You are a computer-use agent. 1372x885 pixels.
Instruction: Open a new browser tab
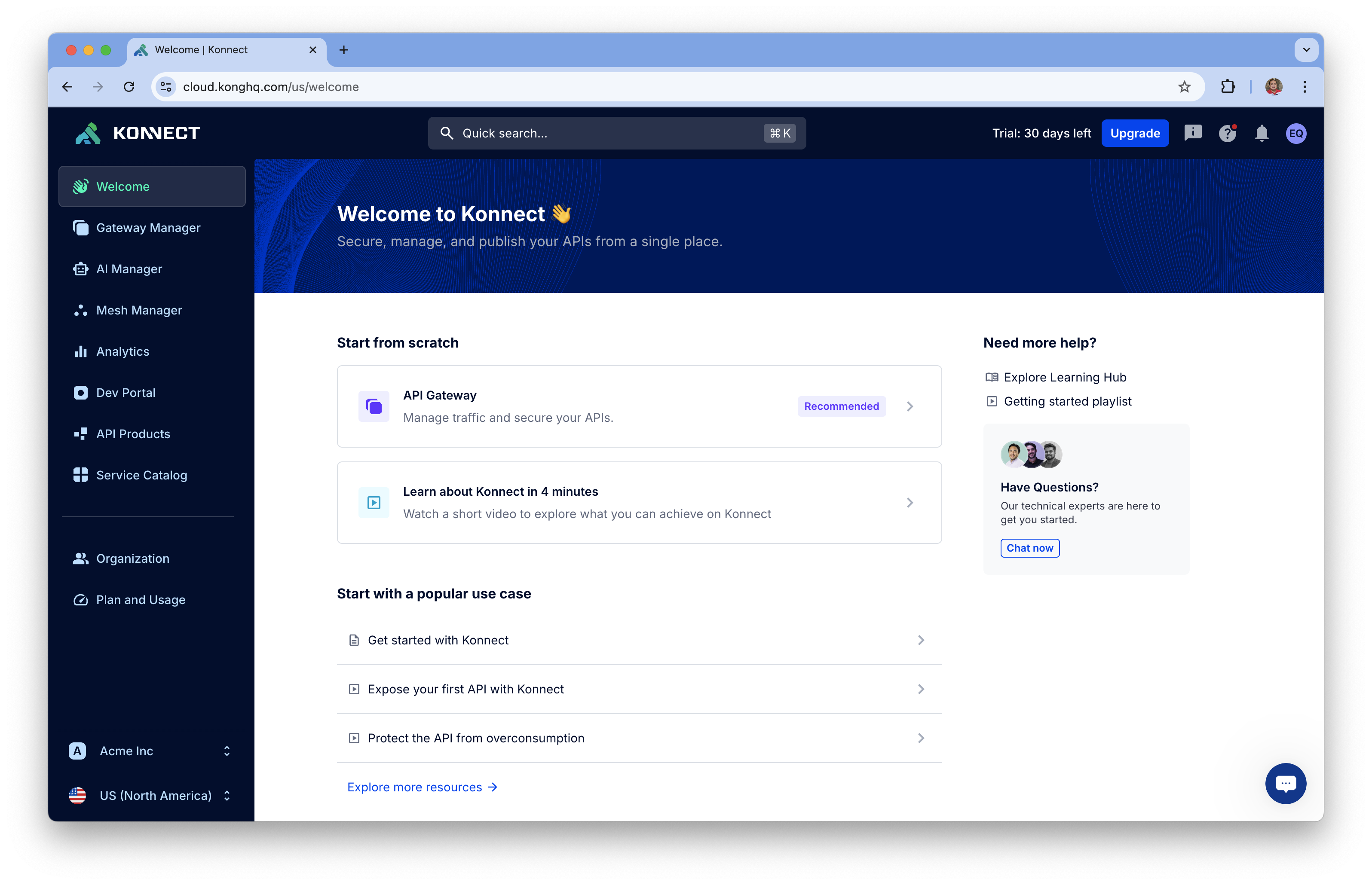[344, 50]
